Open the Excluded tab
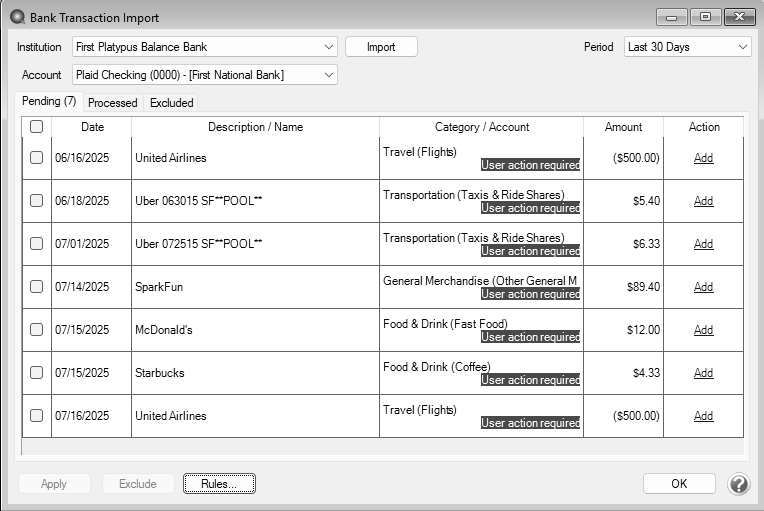The height and width of the screenshot is (511, 764). click(171, 102)
